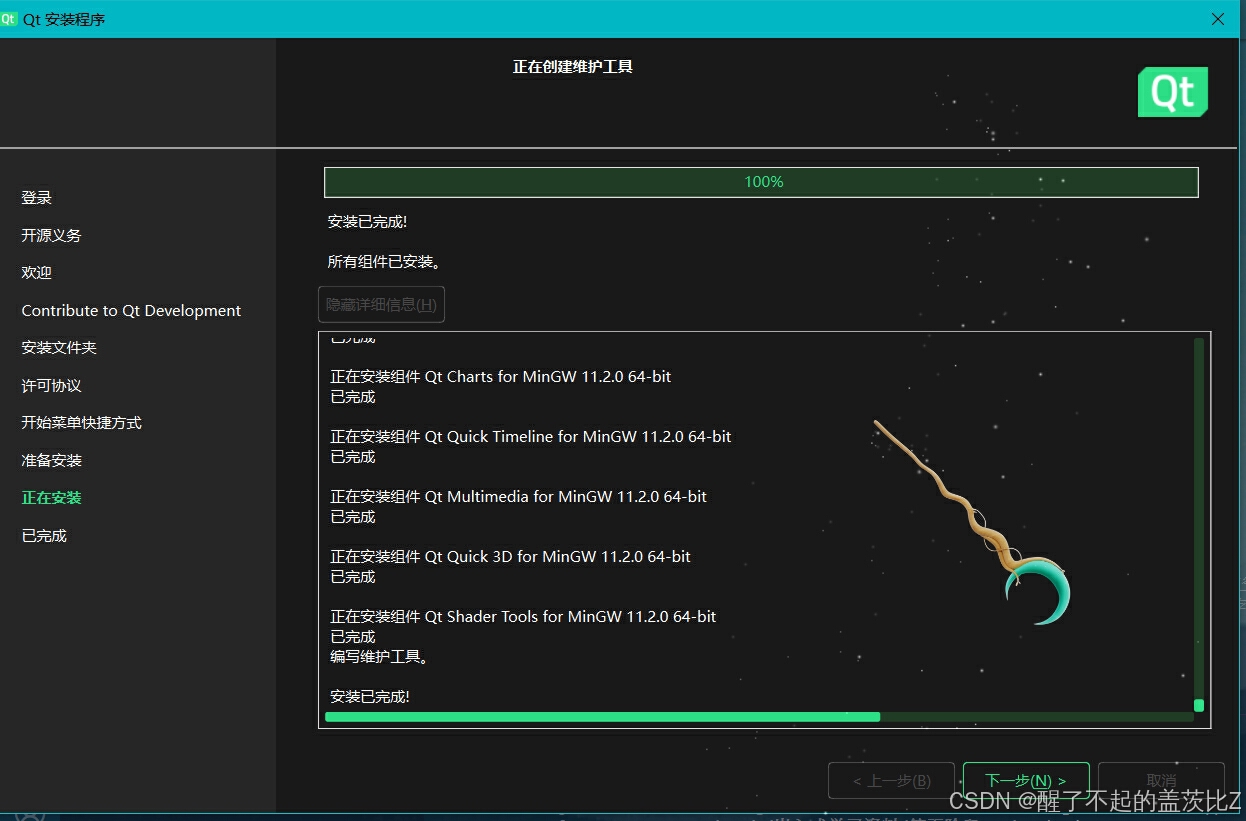The image size is (1246, 821).
Task: Select Contribute to Qt Development step
Action: tap(131, 311)
